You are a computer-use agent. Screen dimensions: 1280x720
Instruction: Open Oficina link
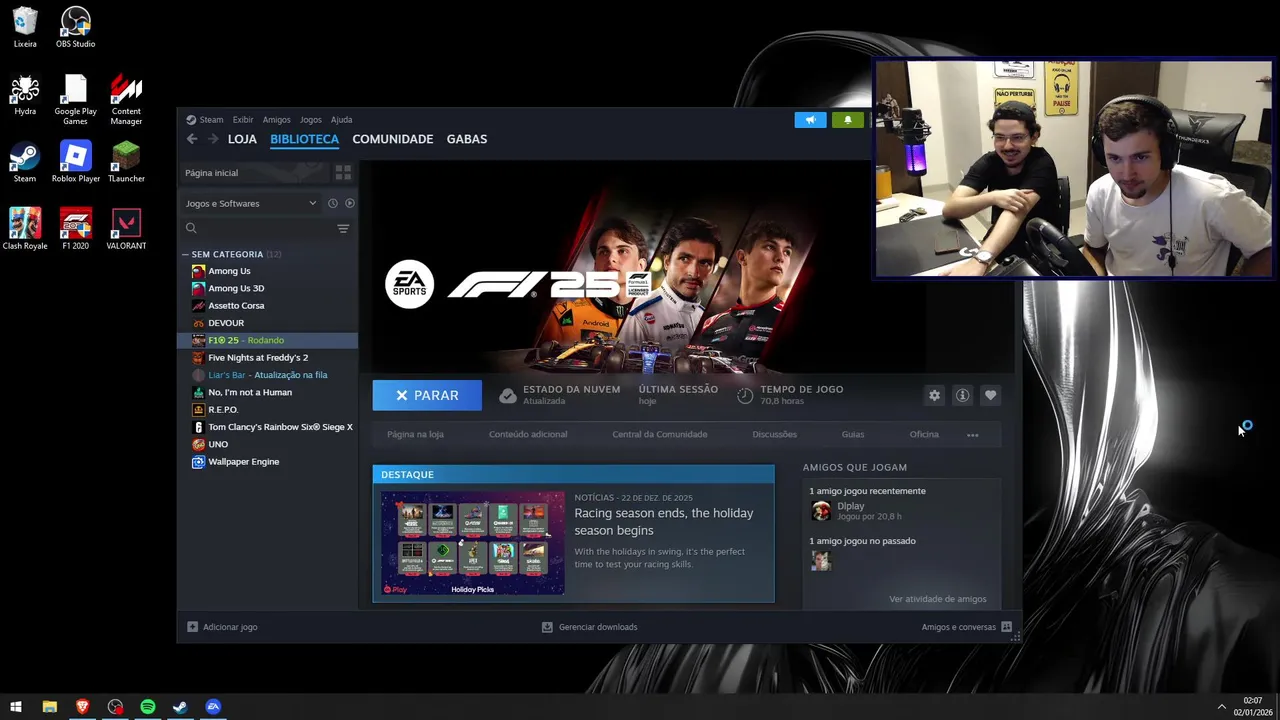point(924,434)
